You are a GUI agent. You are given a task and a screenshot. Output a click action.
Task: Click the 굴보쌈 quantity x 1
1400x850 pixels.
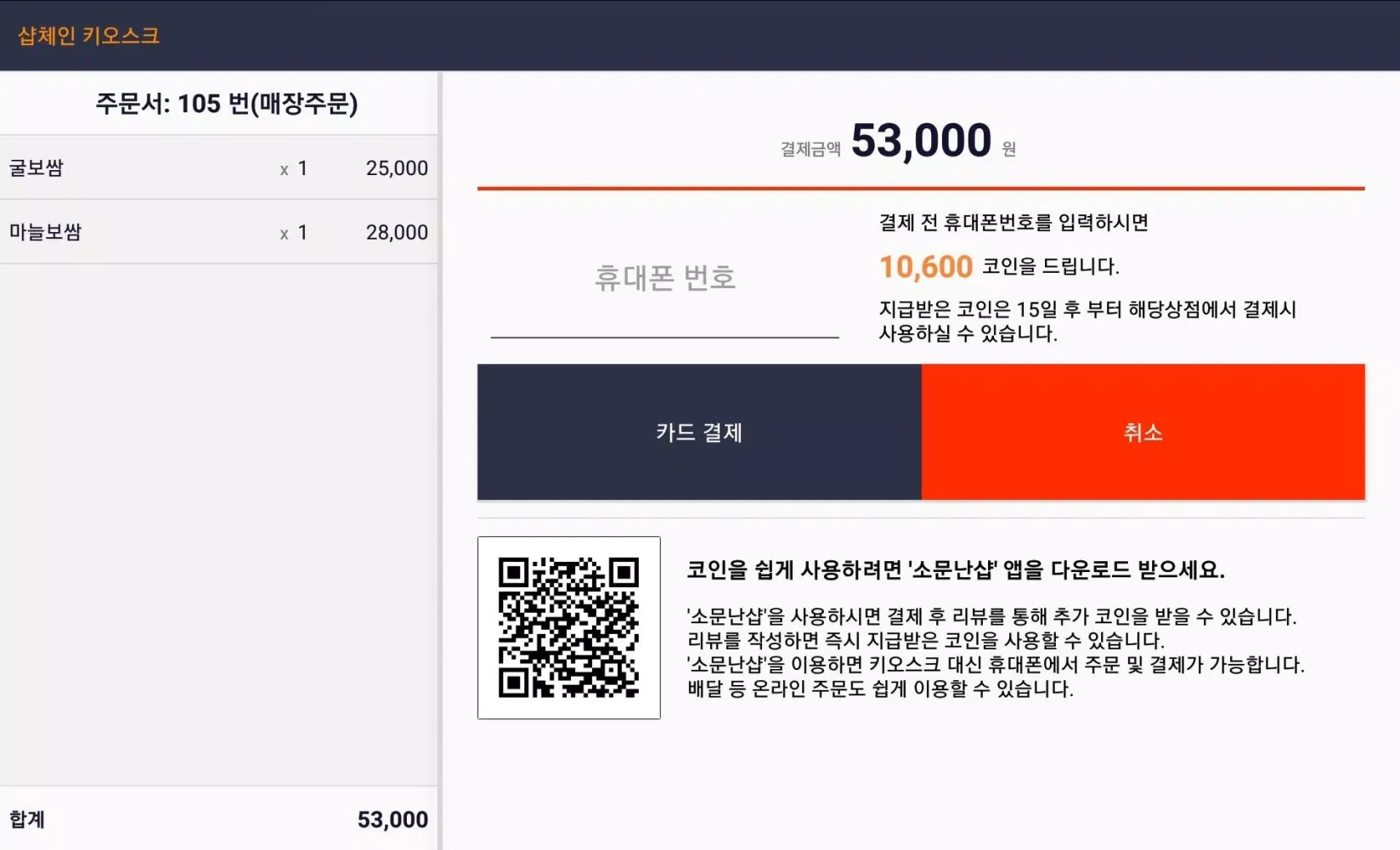coord(294,168)
